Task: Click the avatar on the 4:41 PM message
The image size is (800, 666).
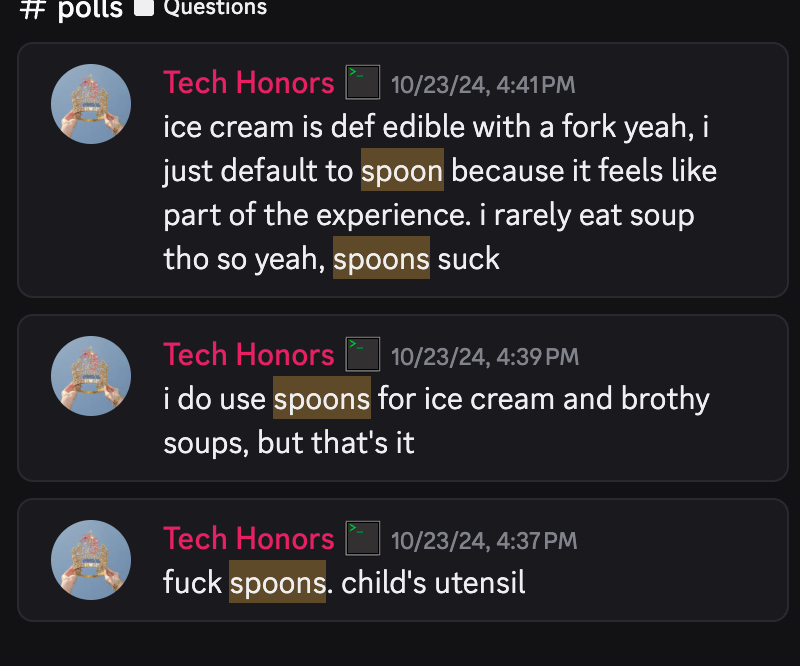Action: (x=91, y=104)
